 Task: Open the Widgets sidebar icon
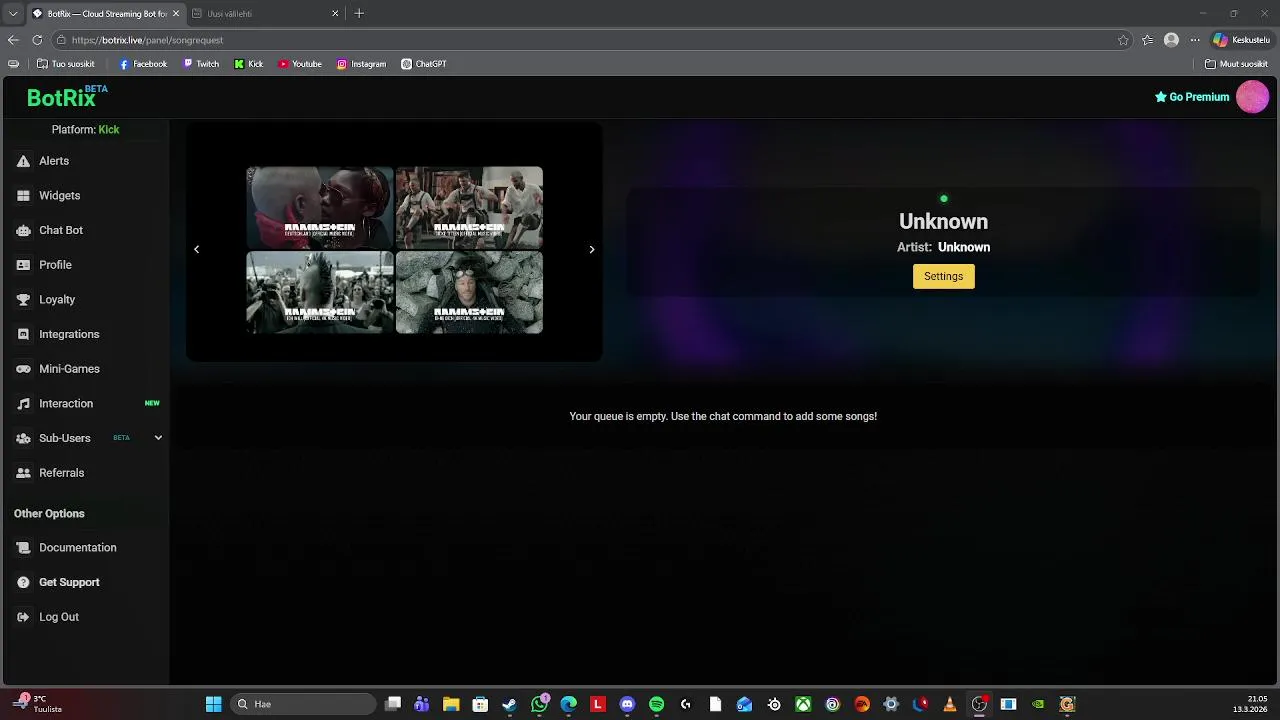(23, 196)
